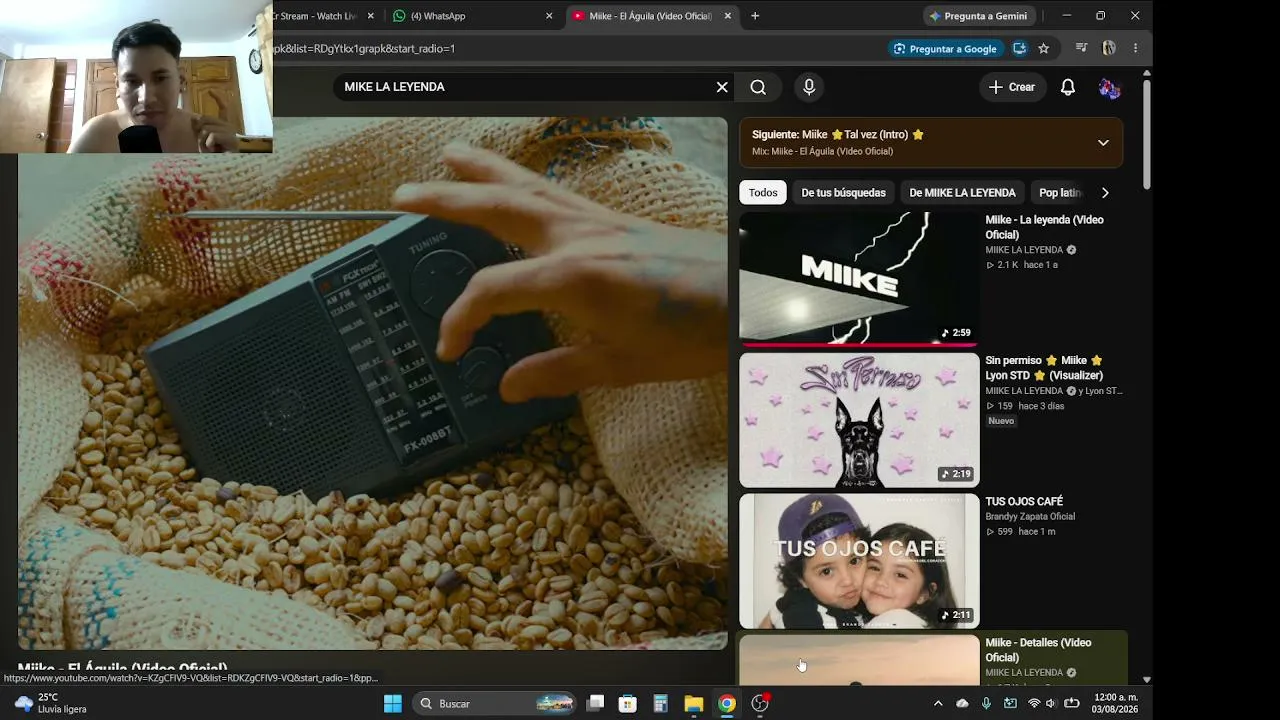The image size is (1280, 720).
Task: Open the Chrome profile avatar
Action: point(1109,48)
